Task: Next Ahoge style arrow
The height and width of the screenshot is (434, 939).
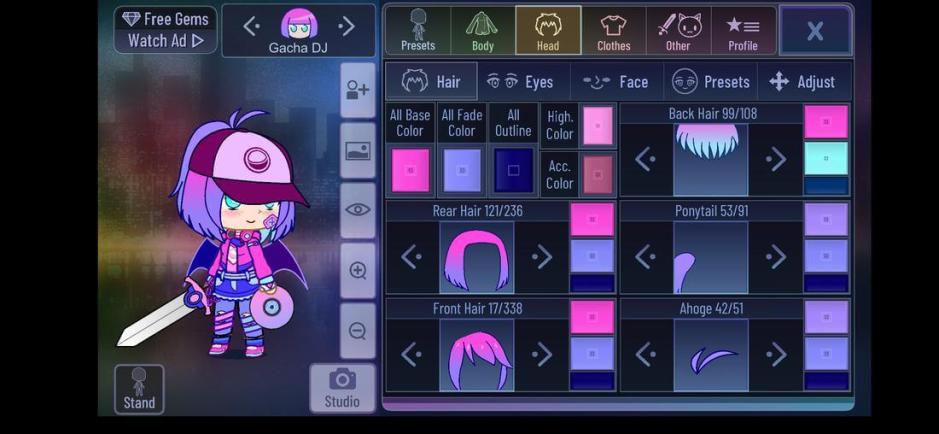Action: click(776, 355)
